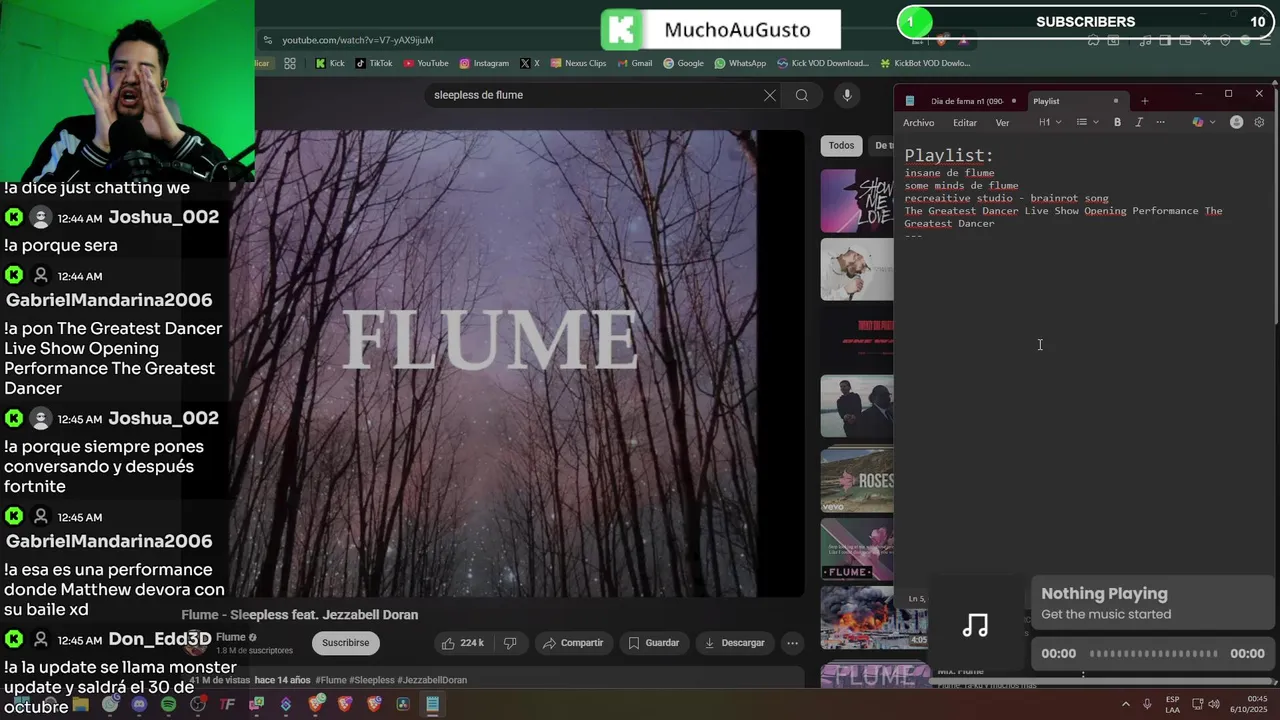1280x720 pixels.
Task: Click 'some minds de flume' line
Action: point(961,186)
